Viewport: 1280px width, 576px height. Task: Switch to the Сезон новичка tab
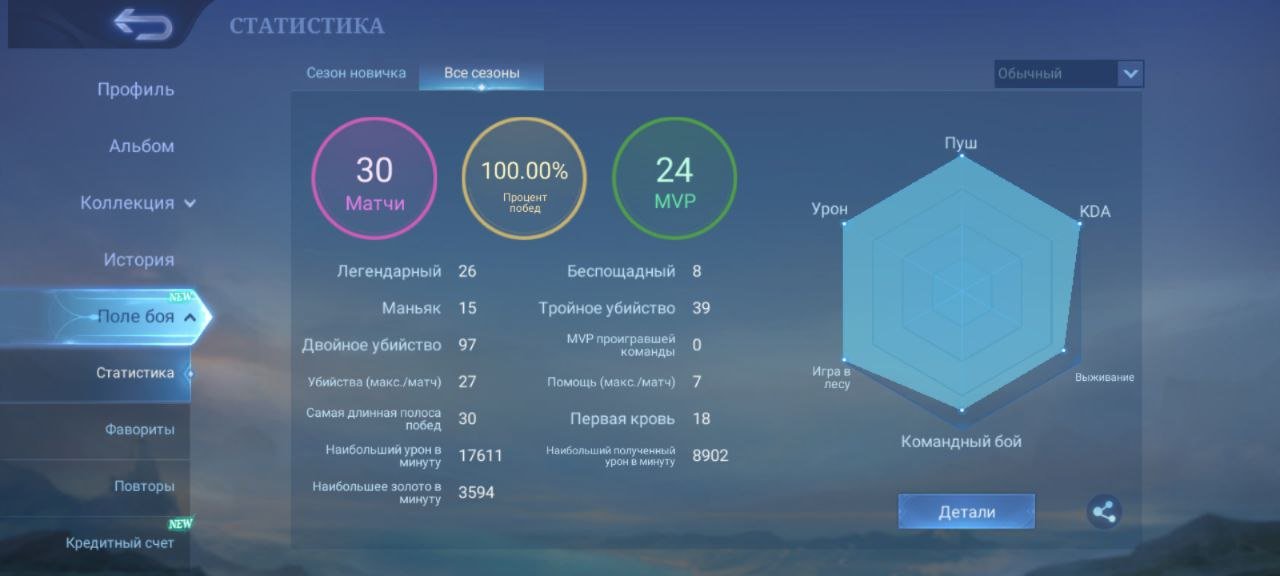click(356, 73)
